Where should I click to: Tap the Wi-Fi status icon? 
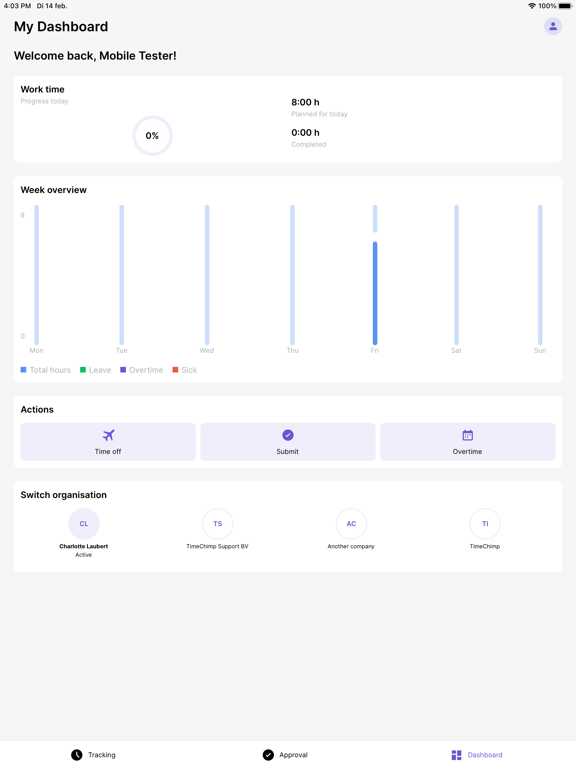click(531, 6)
